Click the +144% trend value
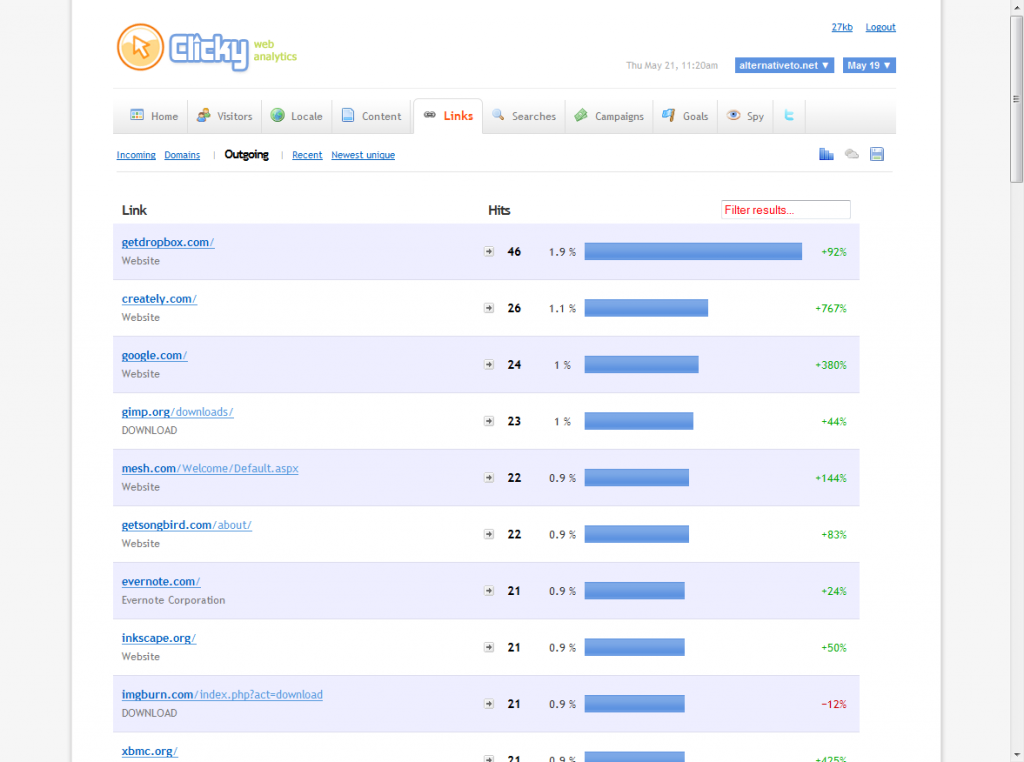 [x=831, y=478]
